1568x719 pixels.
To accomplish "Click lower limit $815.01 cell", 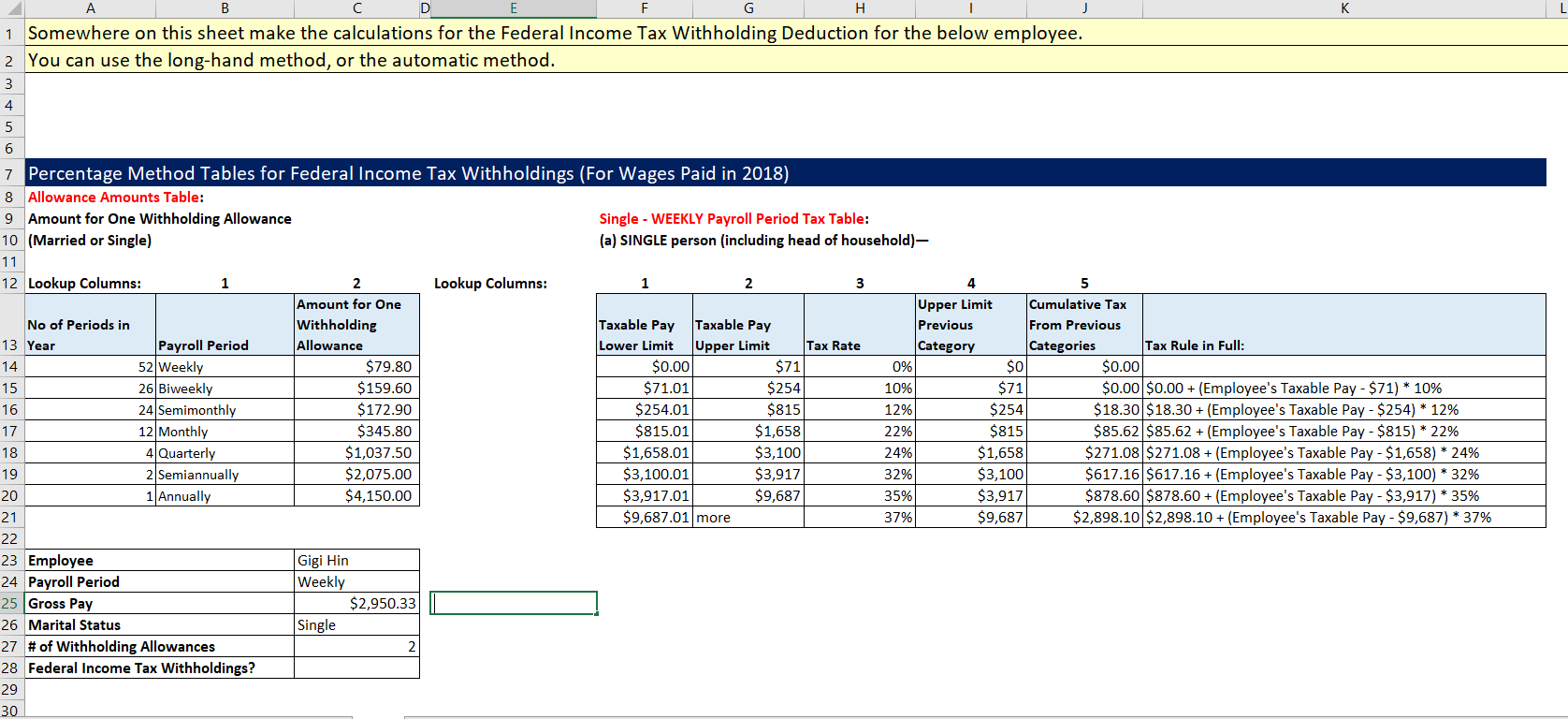I will 645,431.
